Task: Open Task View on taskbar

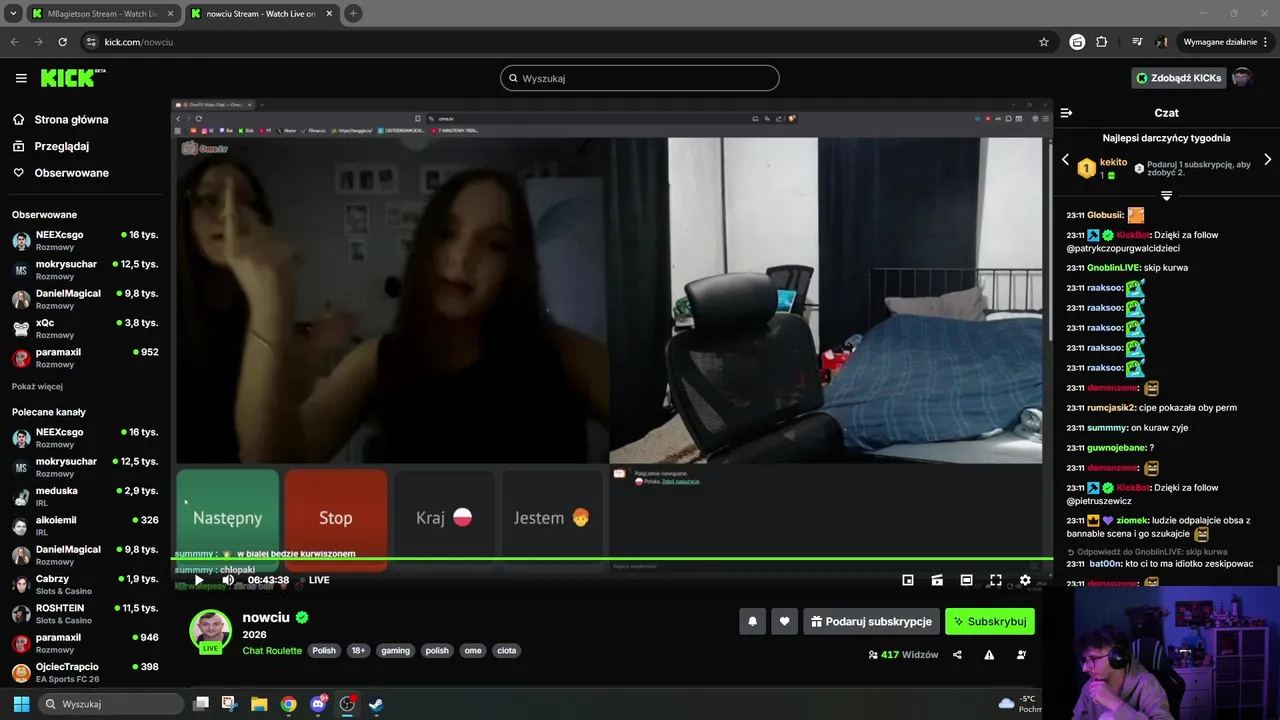Action: point(200,704)
